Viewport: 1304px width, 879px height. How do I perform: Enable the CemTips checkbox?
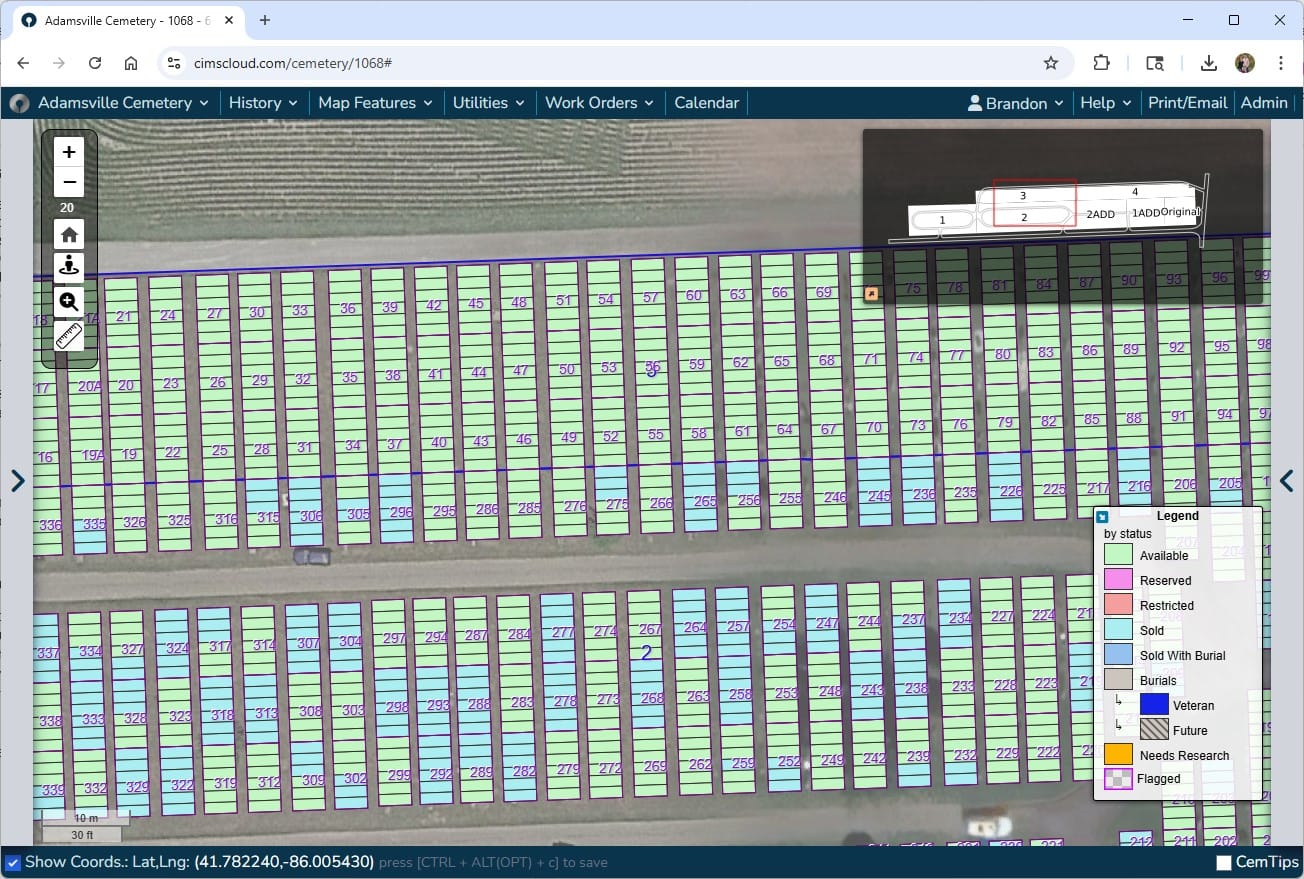tap(1224, 862)
